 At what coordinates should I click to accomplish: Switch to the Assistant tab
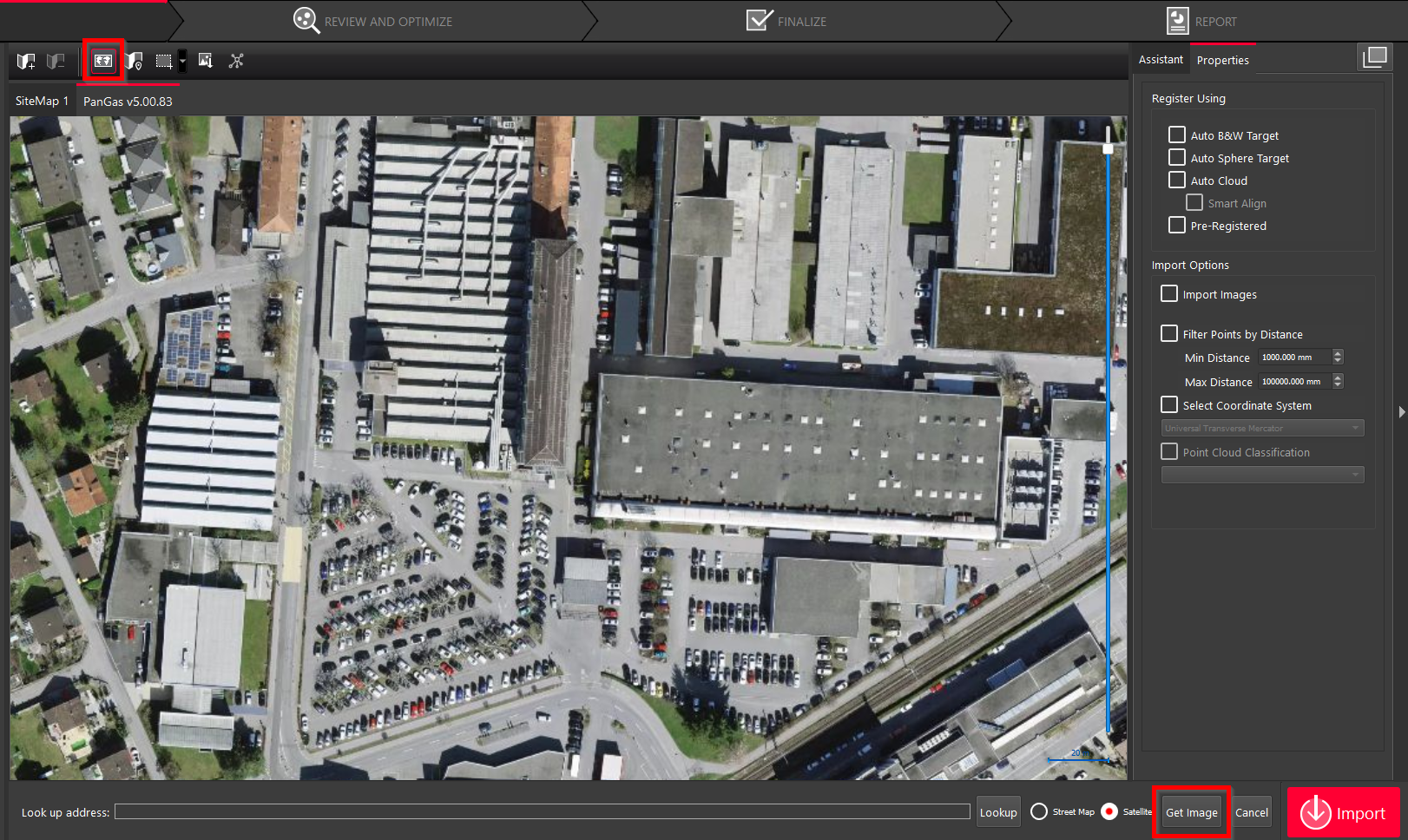[1161, 60]
